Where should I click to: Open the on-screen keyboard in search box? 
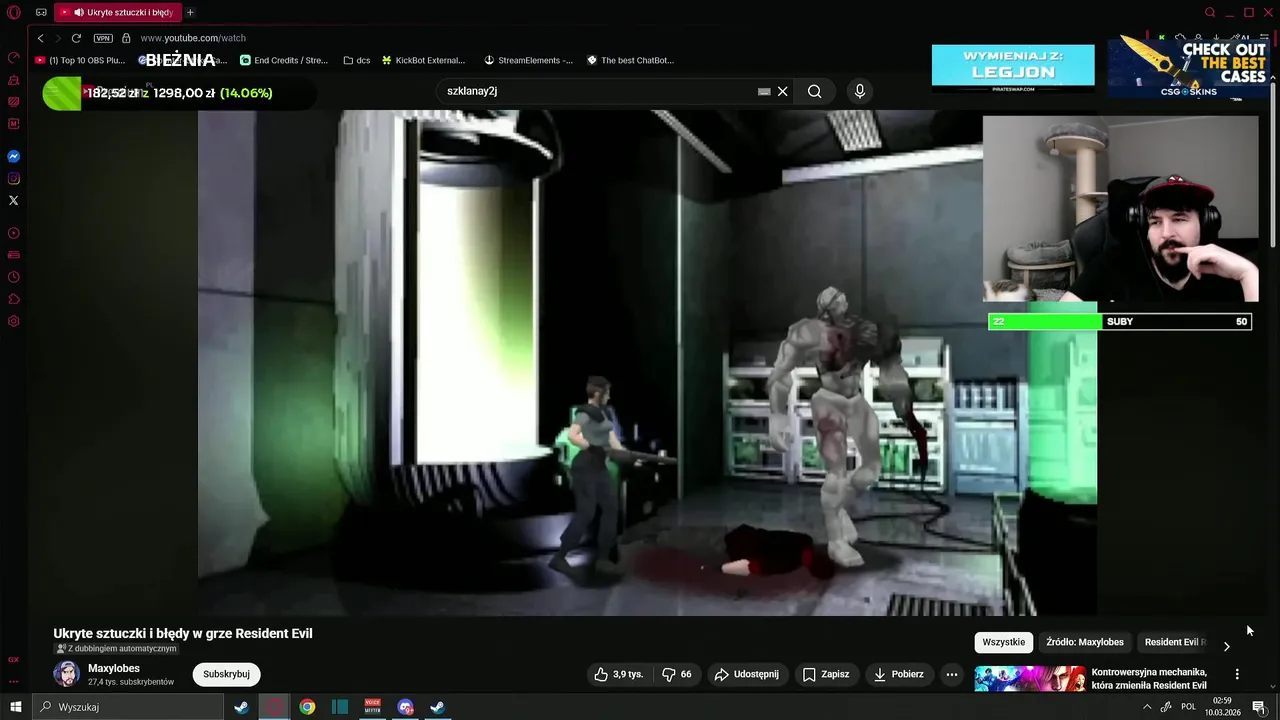click(x=764, y=91)
